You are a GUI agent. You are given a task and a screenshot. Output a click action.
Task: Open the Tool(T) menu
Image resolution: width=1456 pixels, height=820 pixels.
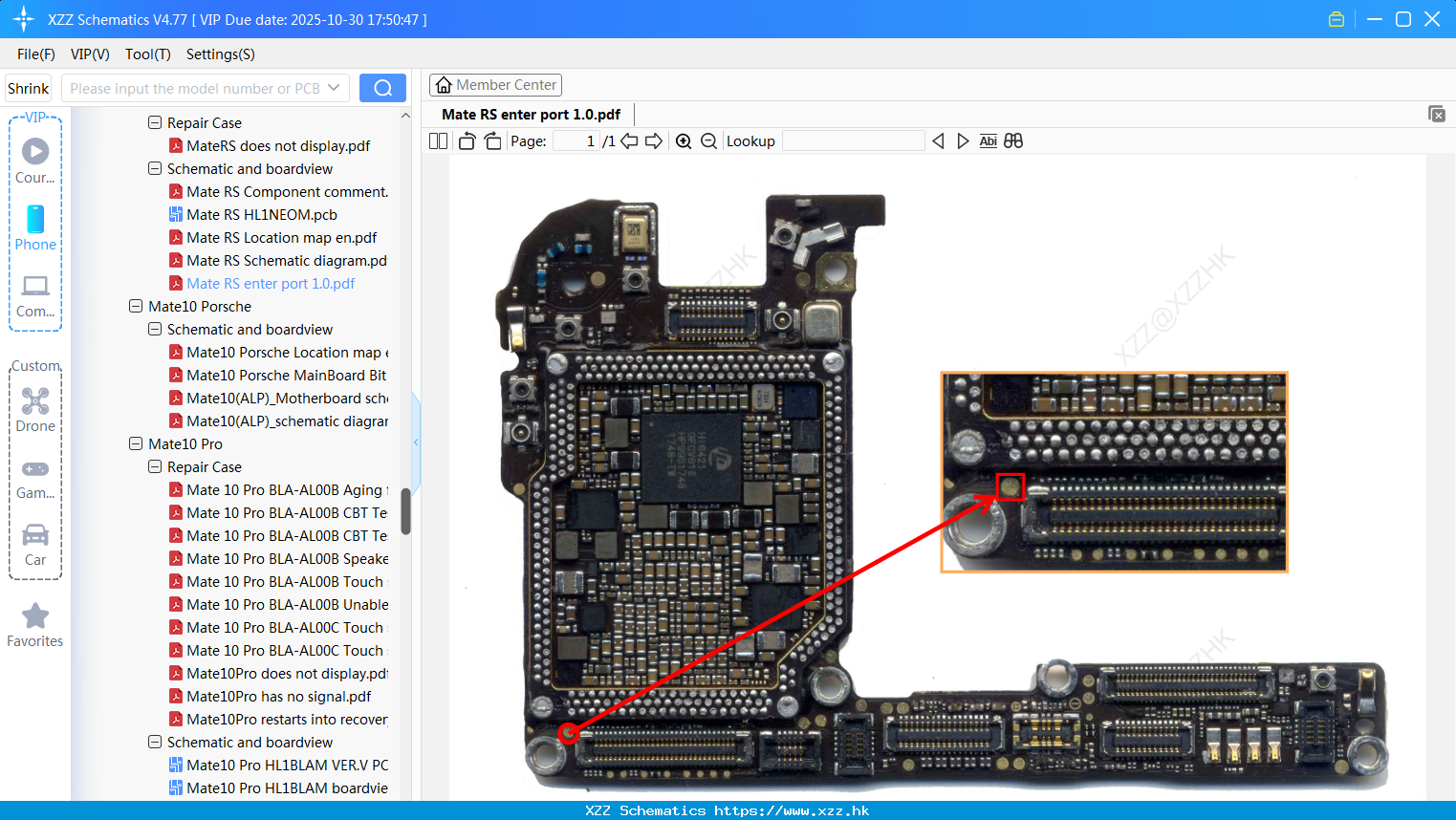pos(148,54)
